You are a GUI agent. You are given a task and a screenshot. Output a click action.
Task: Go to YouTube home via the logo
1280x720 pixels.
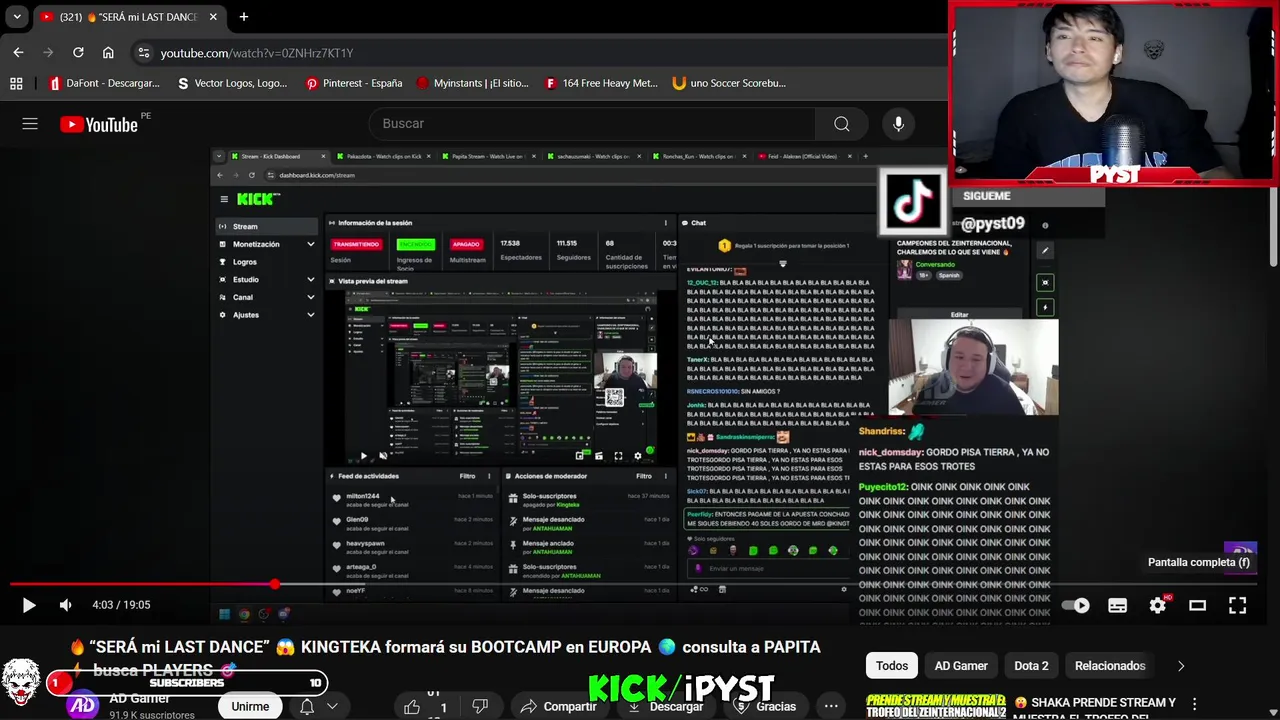click(100, 124)
